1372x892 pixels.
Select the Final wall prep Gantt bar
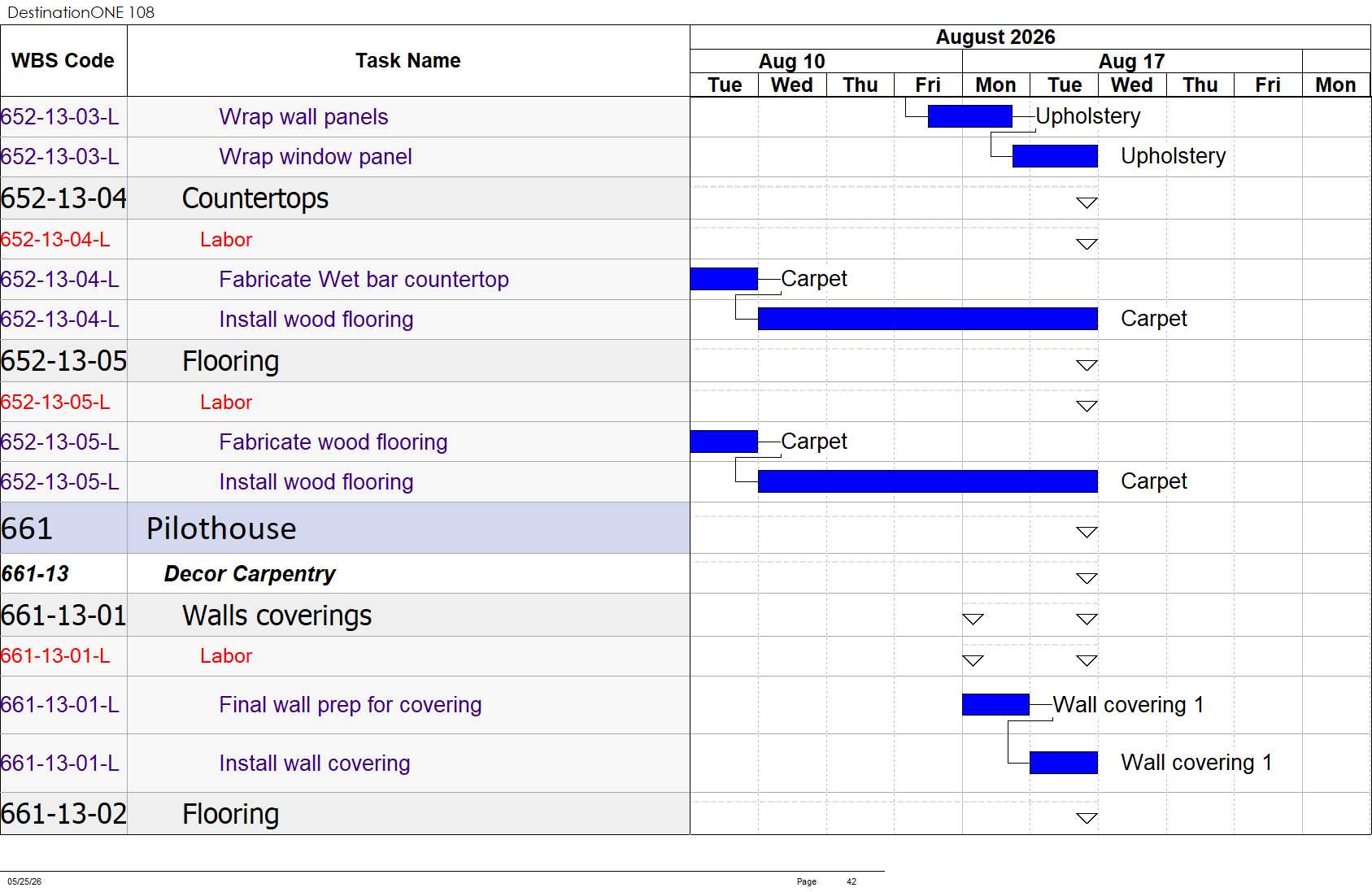(x=995, y=704)
